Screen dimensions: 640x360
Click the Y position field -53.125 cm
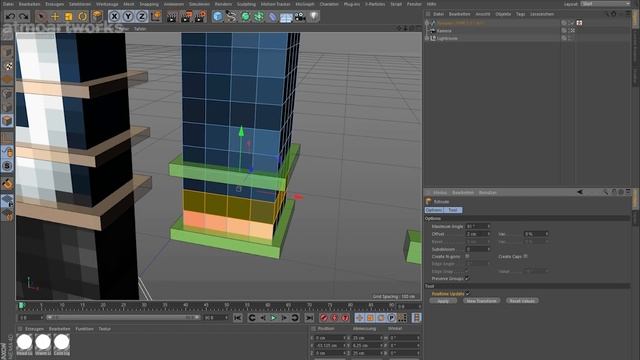[330, 345]
